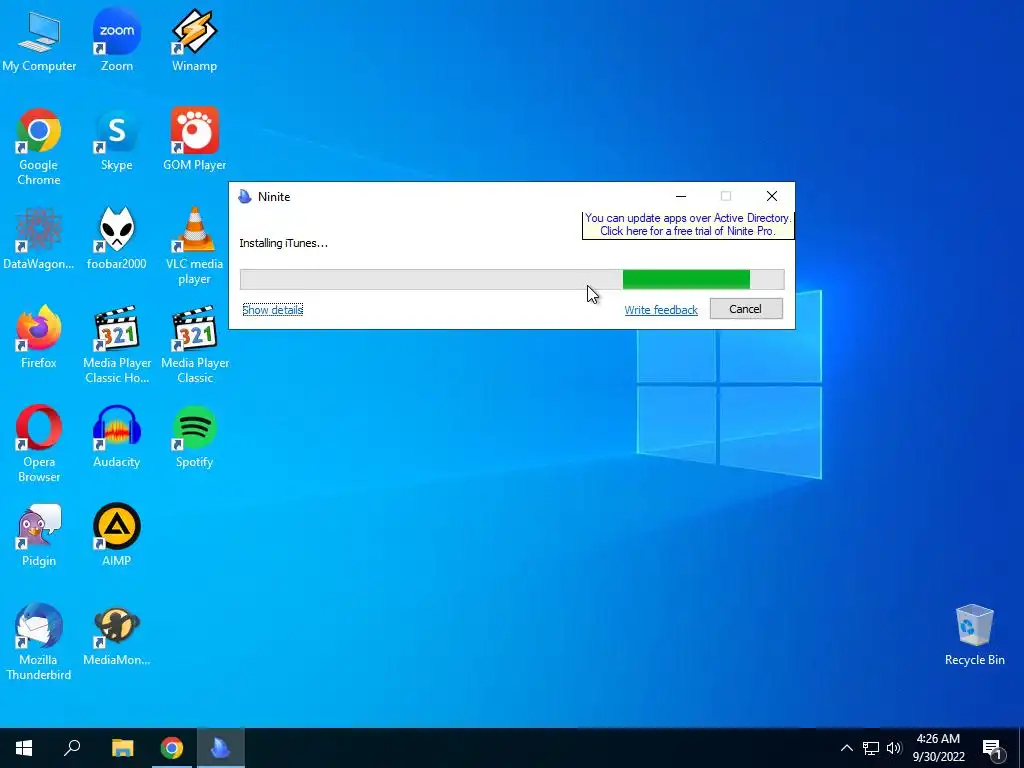
Task: Select the Zoom desktop shortcut
Action: [116, 40]
